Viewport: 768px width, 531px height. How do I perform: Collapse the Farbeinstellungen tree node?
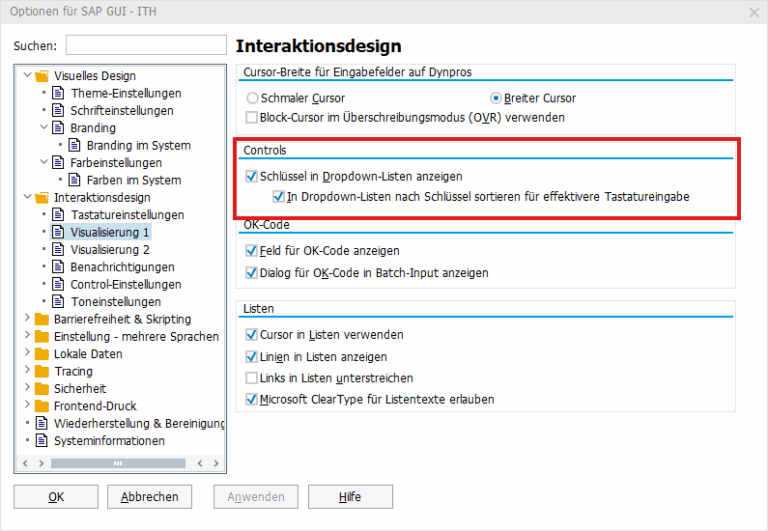(44, 162)
